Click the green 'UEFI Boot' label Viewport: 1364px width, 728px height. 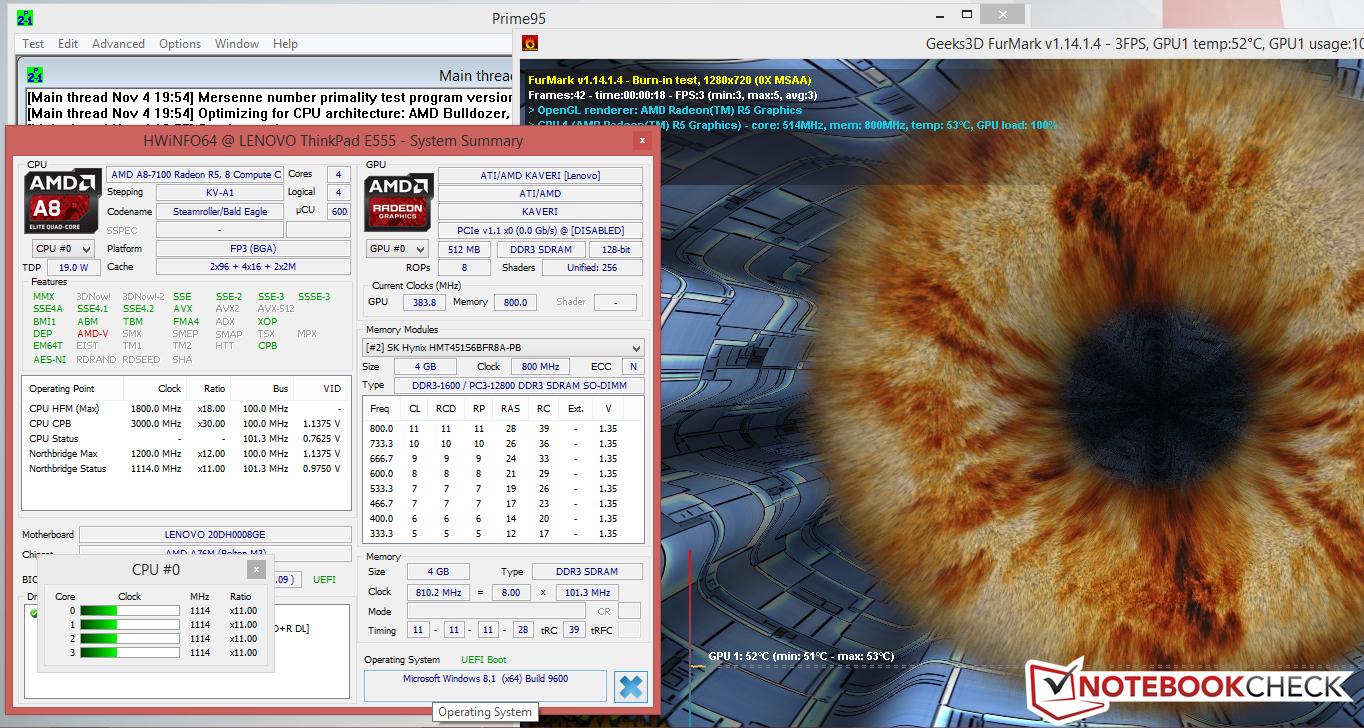tap(484, 660)
